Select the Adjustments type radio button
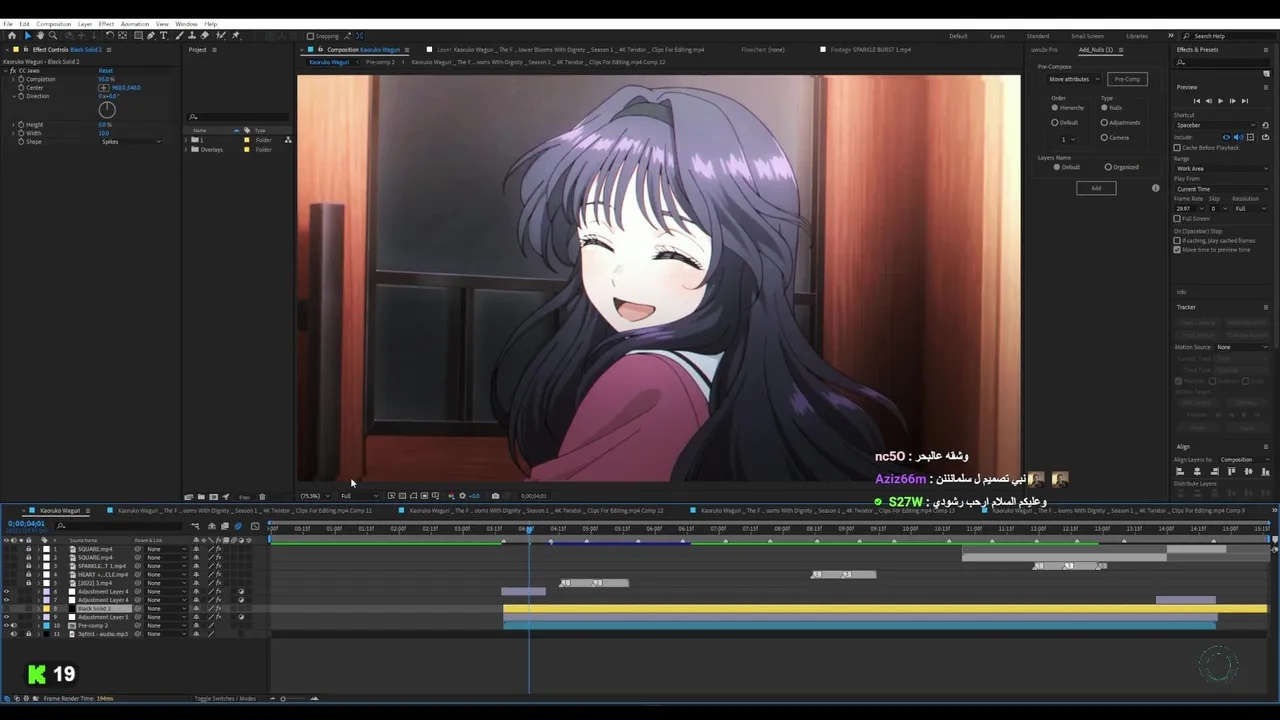1280x720 pixels. click(1104, 122)
